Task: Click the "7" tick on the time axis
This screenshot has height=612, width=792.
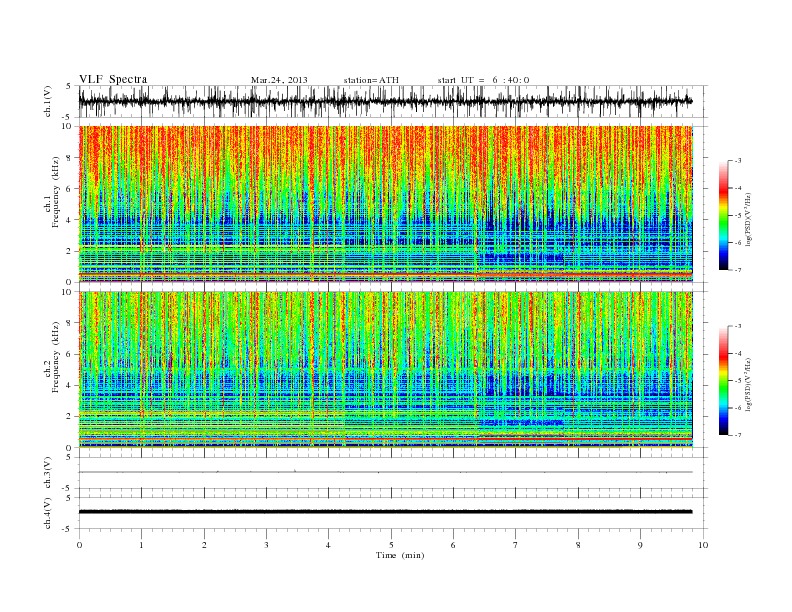Action: [x=516, y=545]
